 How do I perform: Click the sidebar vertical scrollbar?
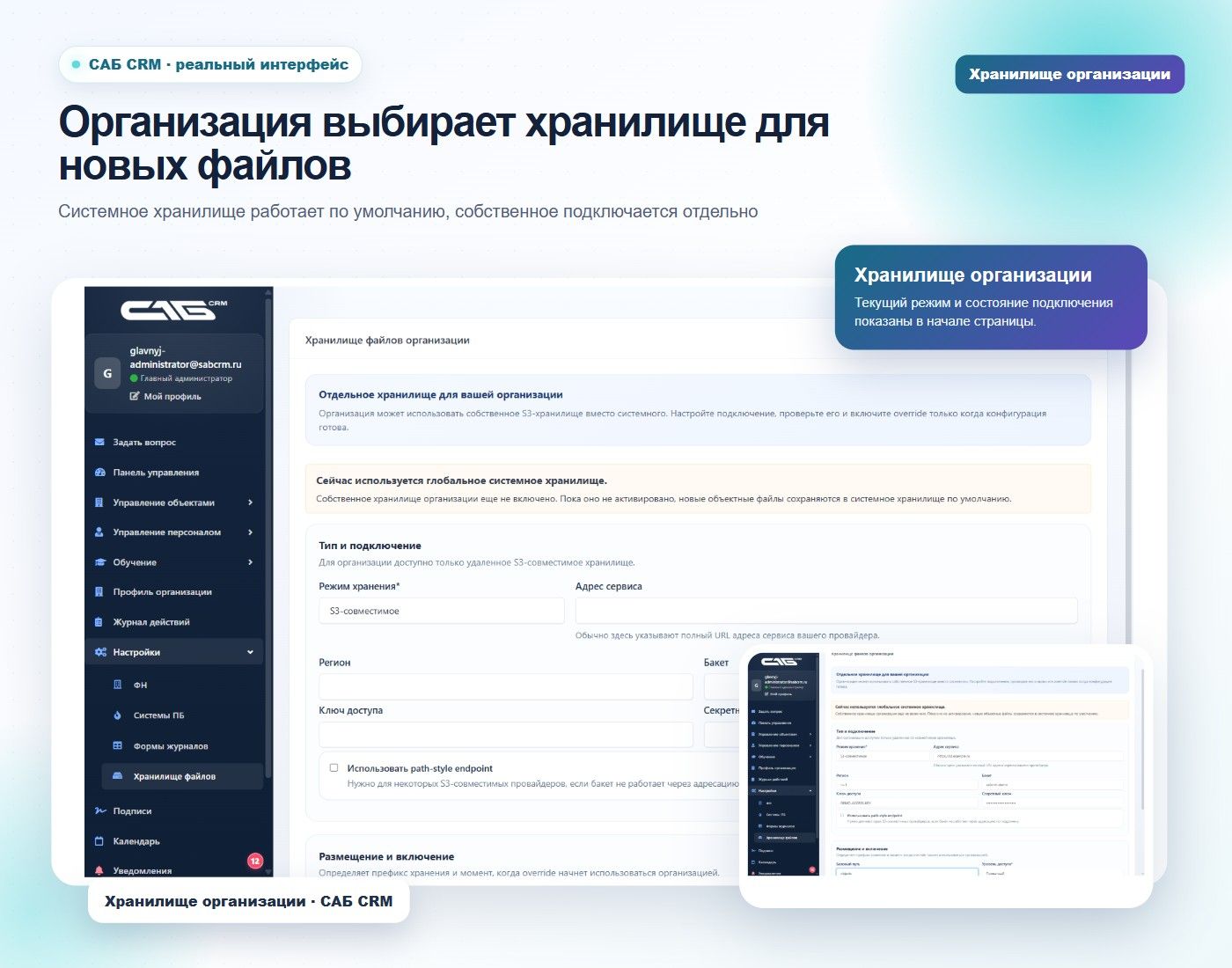click(268, 537)
